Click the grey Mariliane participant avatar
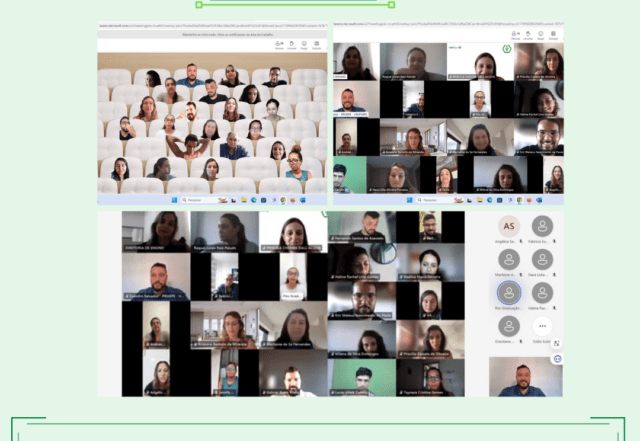Image resolution: width=640 pixels, height=441 pixels. [510, 260]
